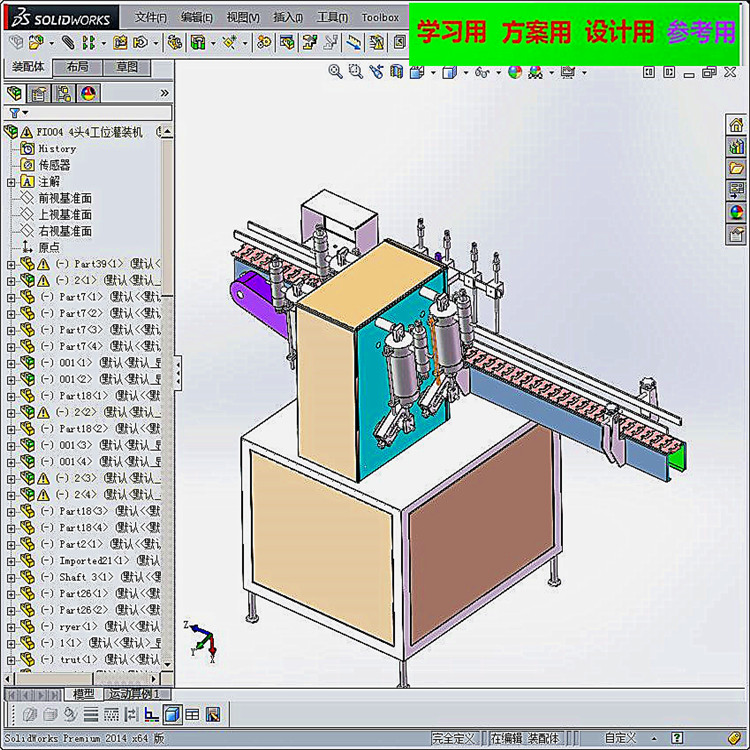750x750 pixels.
Task: Click the Section View icon
Action: [397, 72]
